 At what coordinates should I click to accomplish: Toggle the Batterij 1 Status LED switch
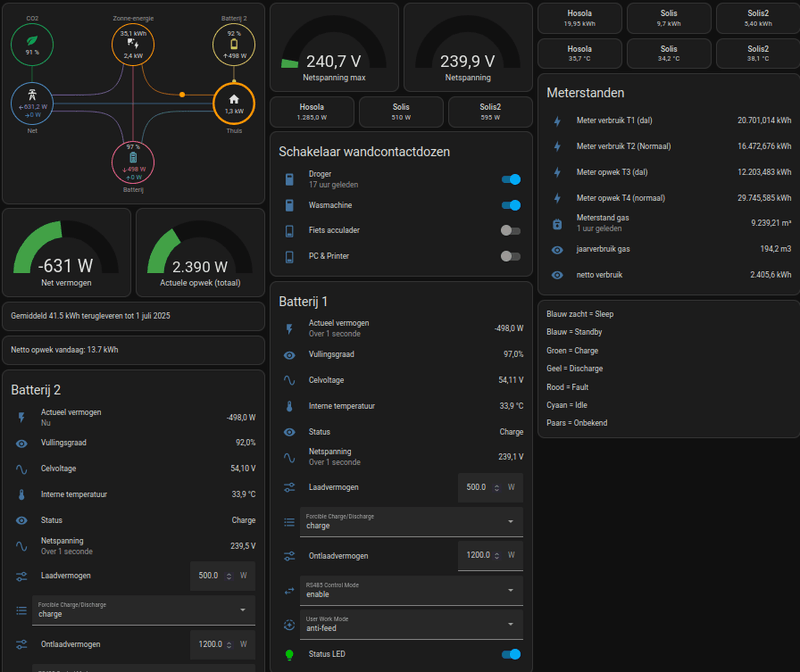pyautogui.click(x=511, y=654)
